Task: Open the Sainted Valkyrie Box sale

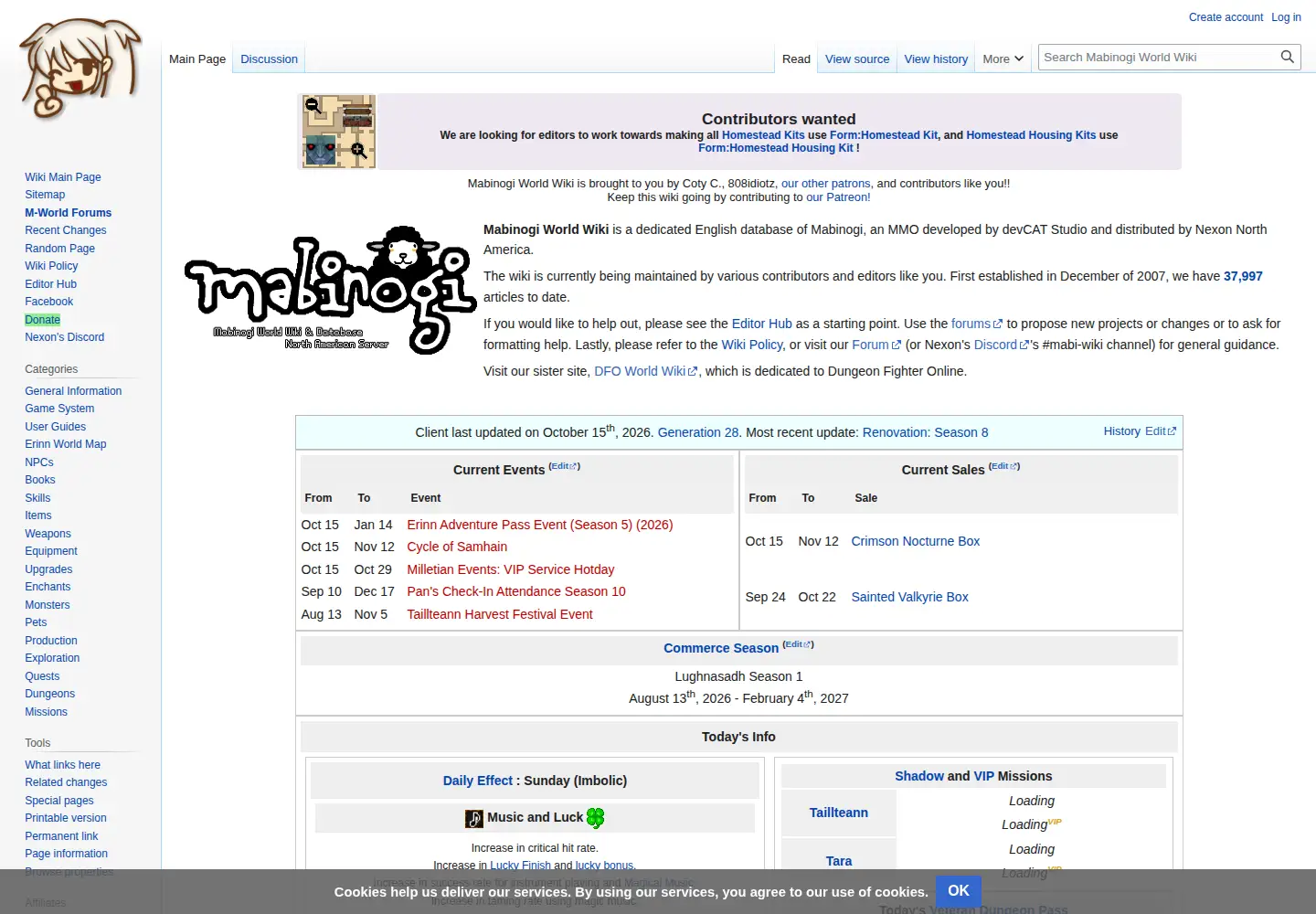Action: pyautogui.click(x=909, y=597)
